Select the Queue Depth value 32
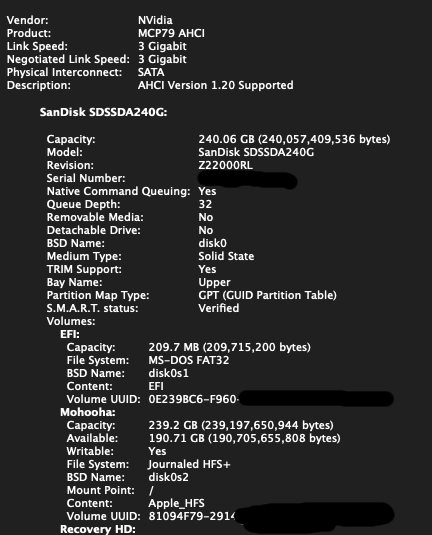Viewport: 432px width, 535px height. pyautogui.click(x=205, y=204)
